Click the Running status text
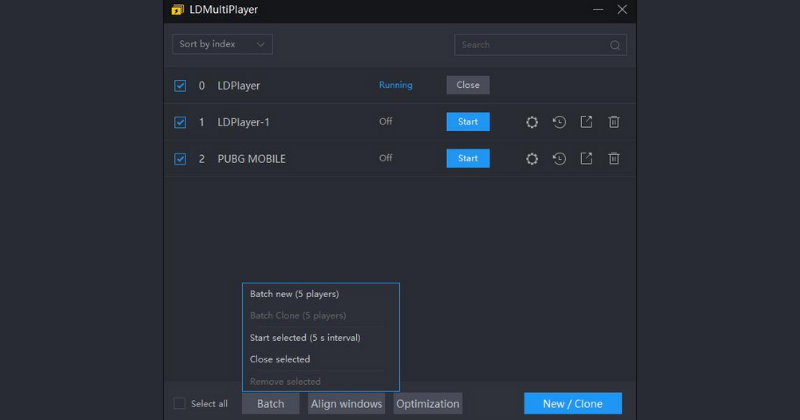The height and width of the screenshot is (420, 800). pyautogui.click(x=395, y=85)
